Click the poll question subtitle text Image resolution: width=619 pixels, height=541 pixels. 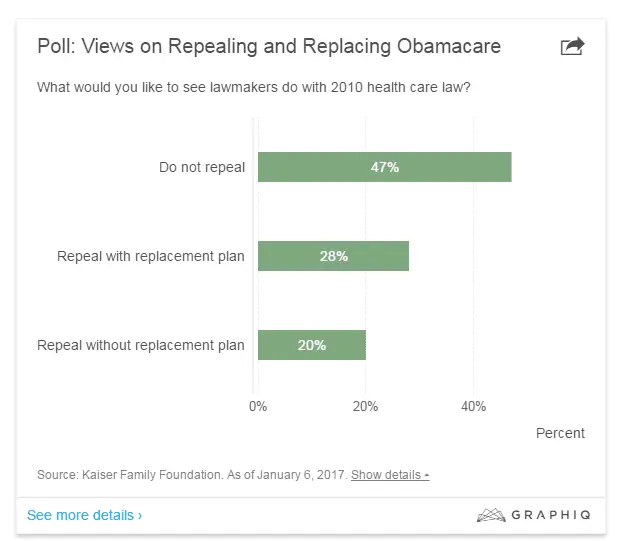pos(254,87)
